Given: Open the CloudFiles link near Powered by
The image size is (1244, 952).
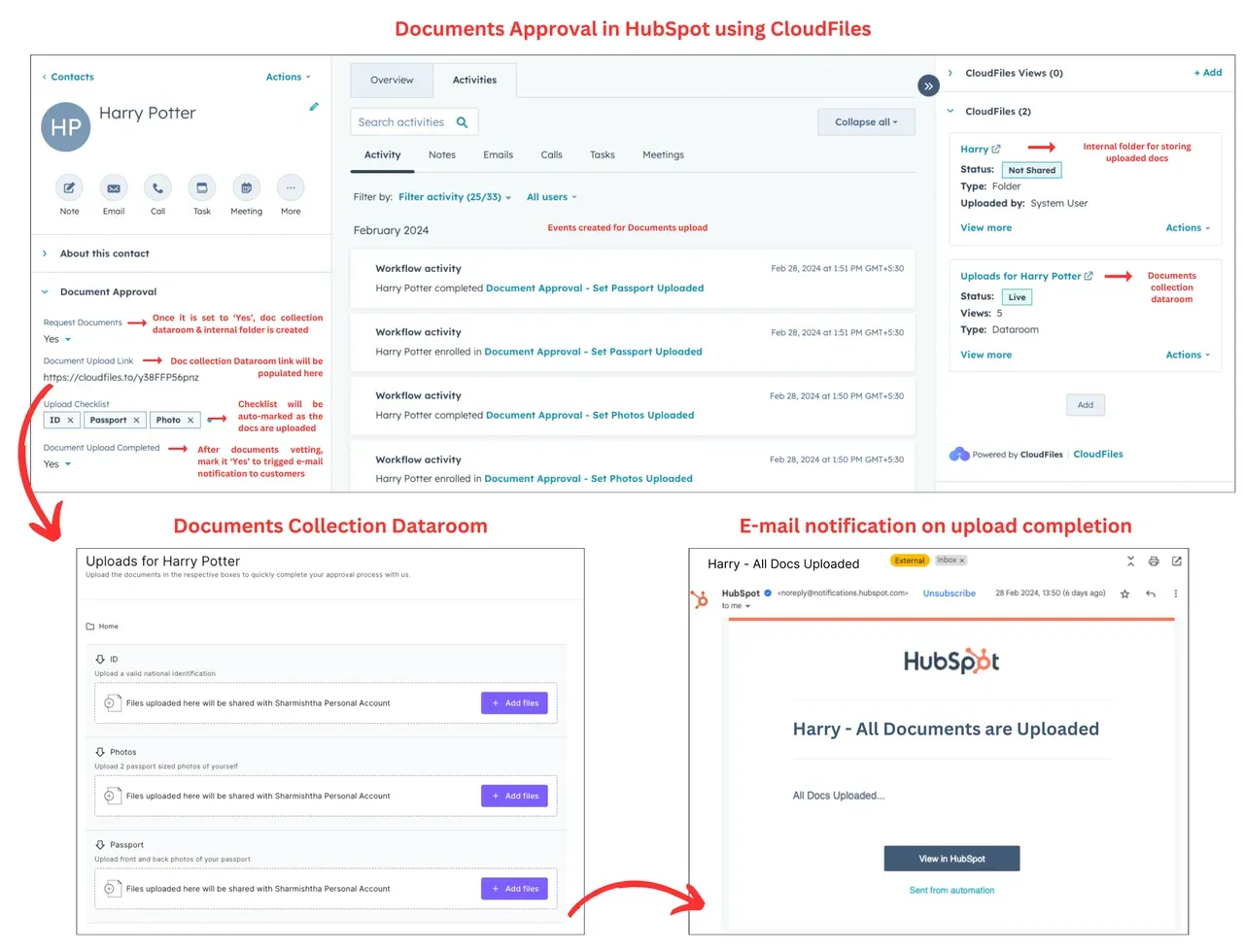Looking at the screenshot, I should pyautogui.click(x=1098, y=455).
